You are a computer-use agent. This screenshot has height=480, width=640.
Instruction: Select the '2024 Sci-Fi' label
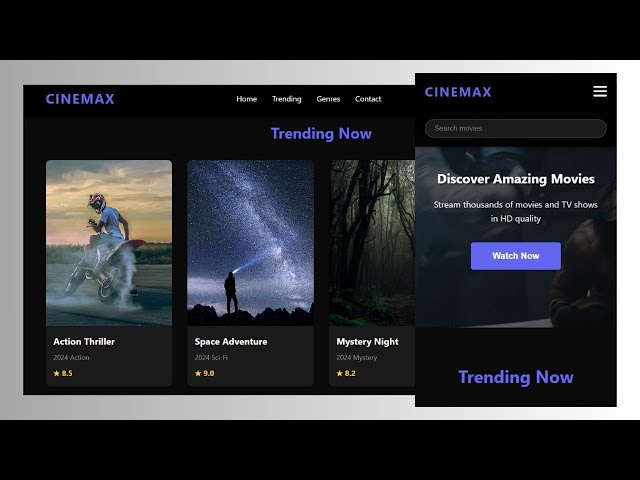(x=211, y=358)
